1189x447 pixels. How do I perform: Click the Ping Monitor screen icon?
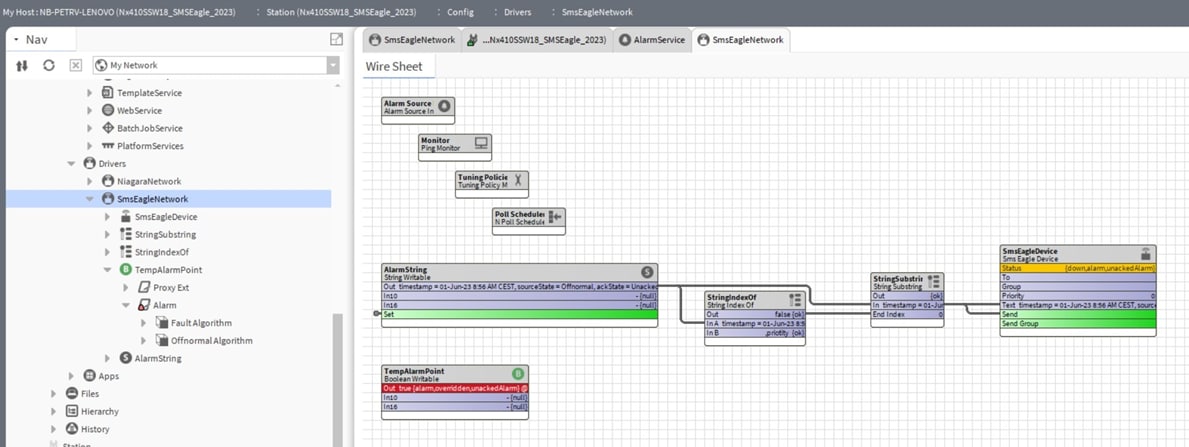click(481, 143)
